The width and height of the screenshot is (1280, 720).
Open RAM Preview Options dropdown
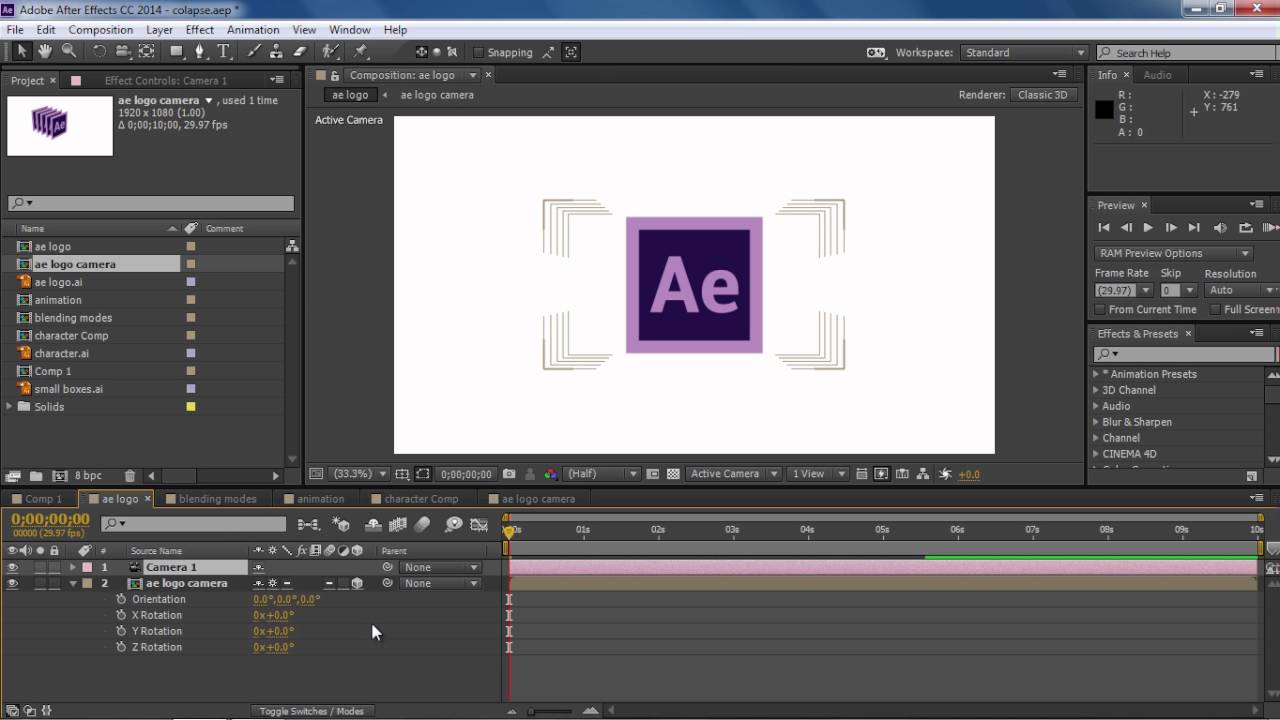tap(1173, 253)
